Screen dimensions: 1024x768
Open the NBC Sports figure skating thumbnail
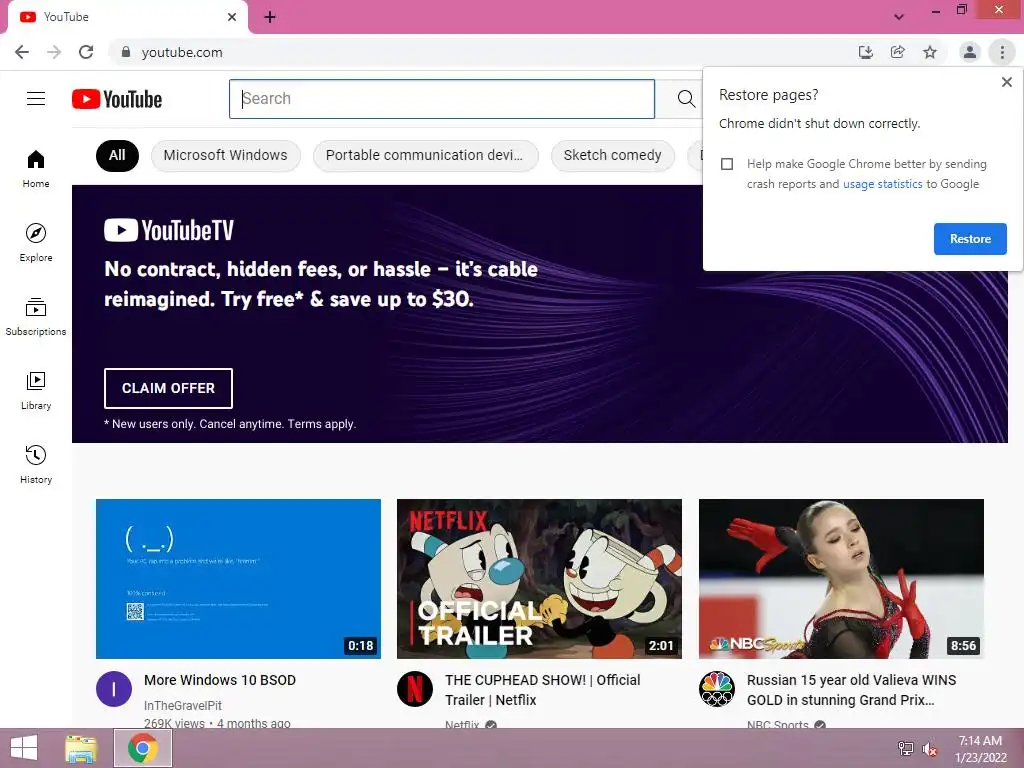click(841, 579)
